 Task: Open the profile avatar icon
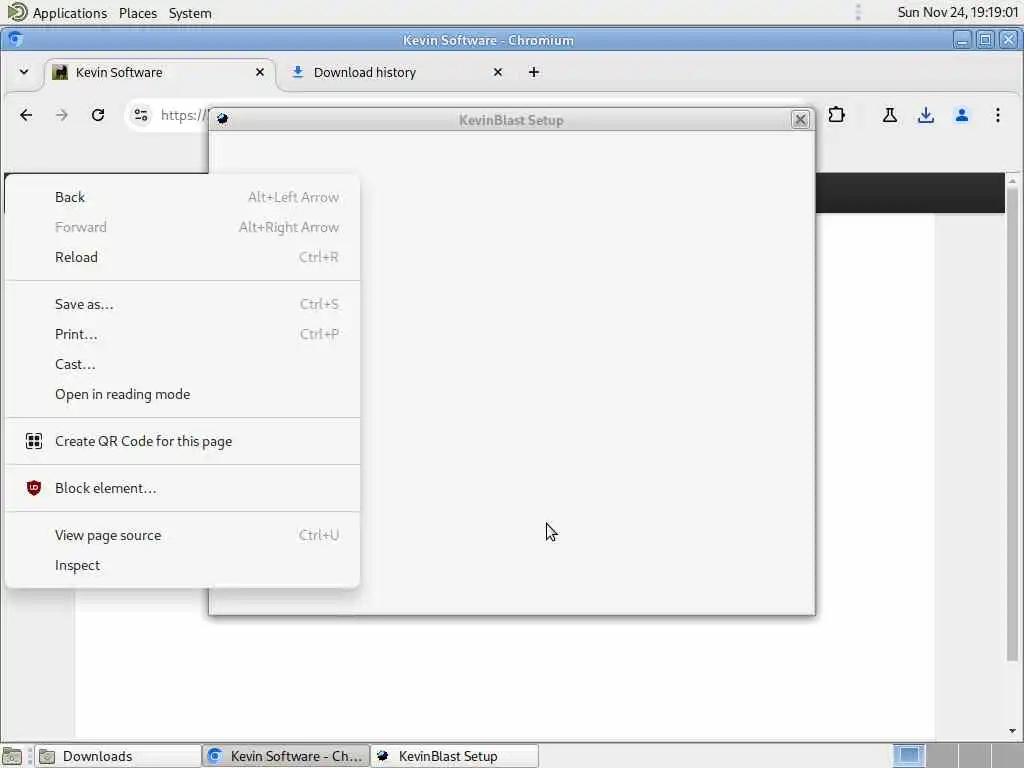(x=961, y=116)
